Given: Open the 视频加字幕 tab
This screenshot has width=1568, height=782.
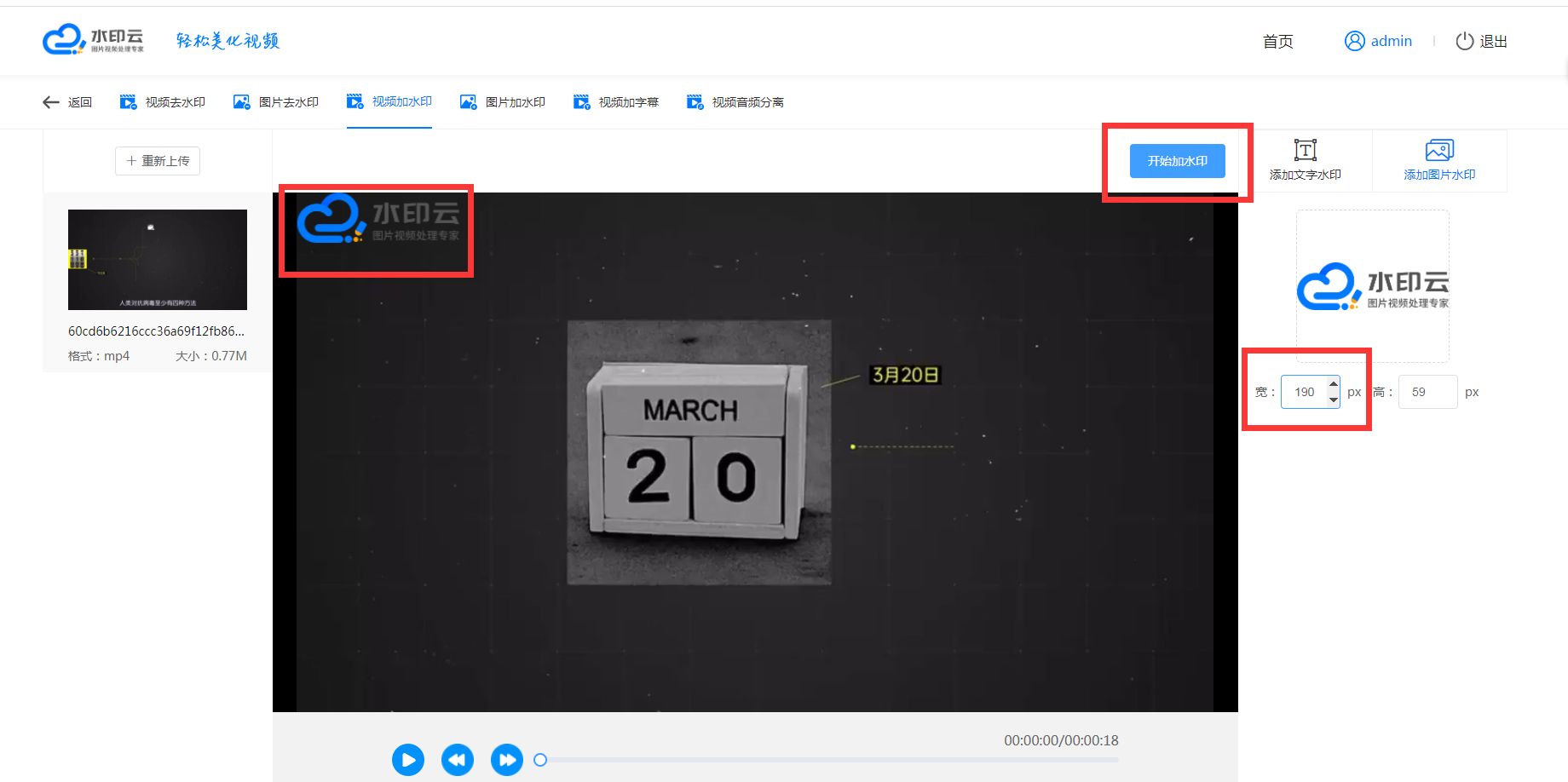Looking at the screenshot, I should (616, 102).
